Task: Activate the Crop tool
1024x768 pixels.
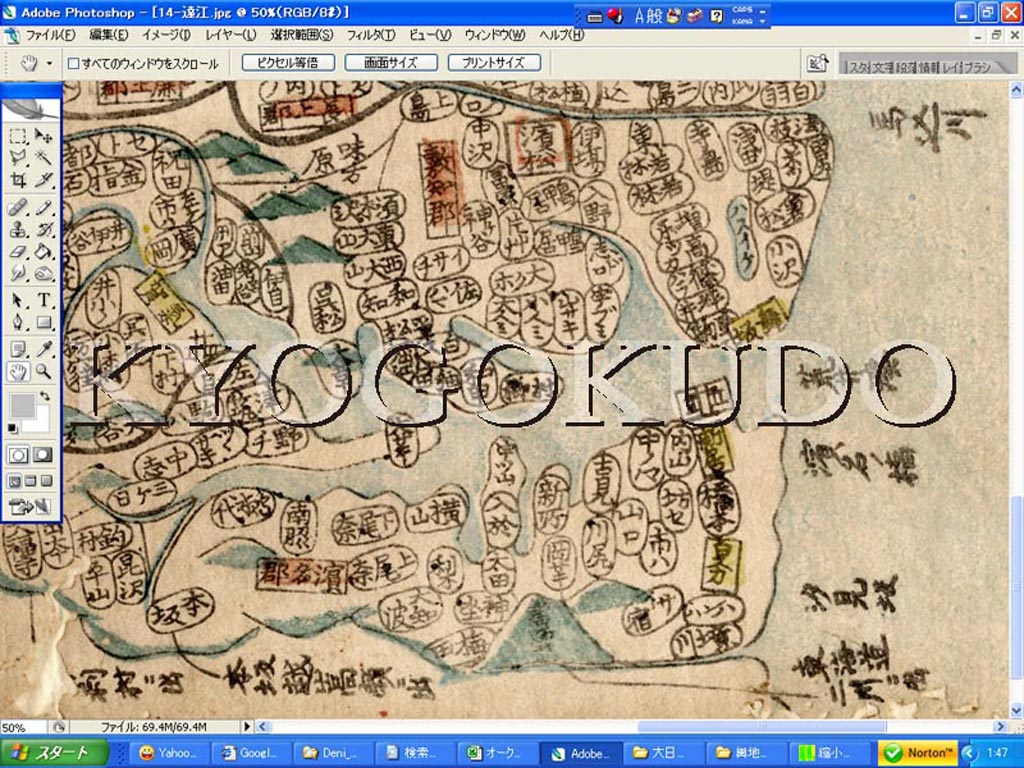Action: 18,180
